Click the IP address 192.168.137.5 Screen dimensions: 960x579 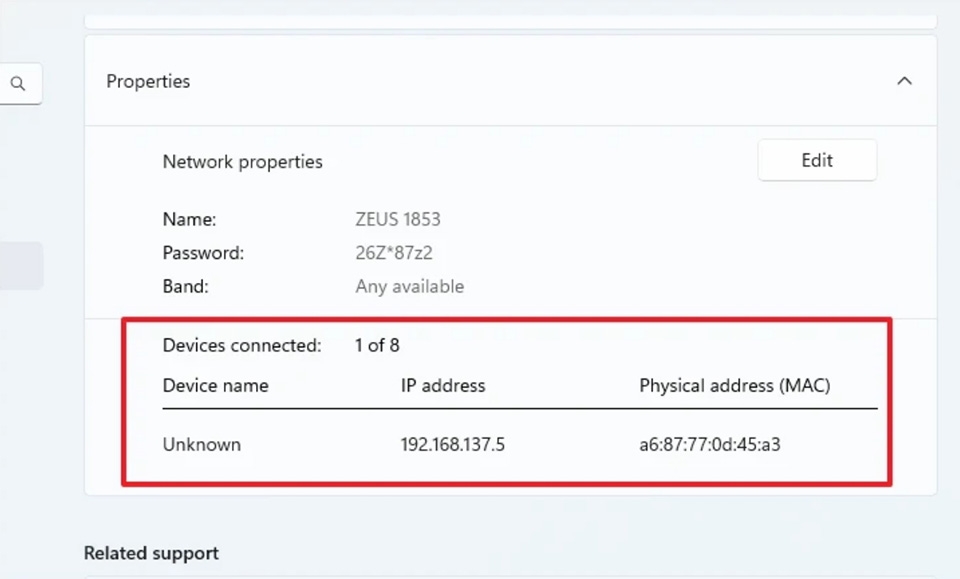tap(452, 444)
